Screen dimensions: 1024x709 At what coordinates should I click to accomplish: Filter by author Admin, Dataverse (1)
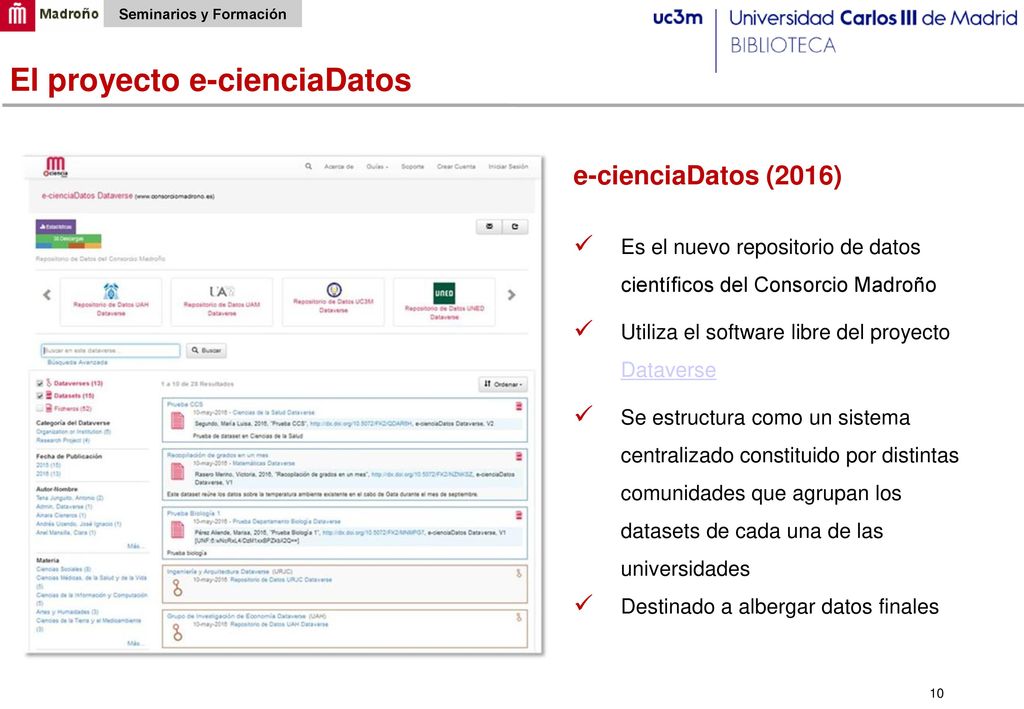(64, 507)
